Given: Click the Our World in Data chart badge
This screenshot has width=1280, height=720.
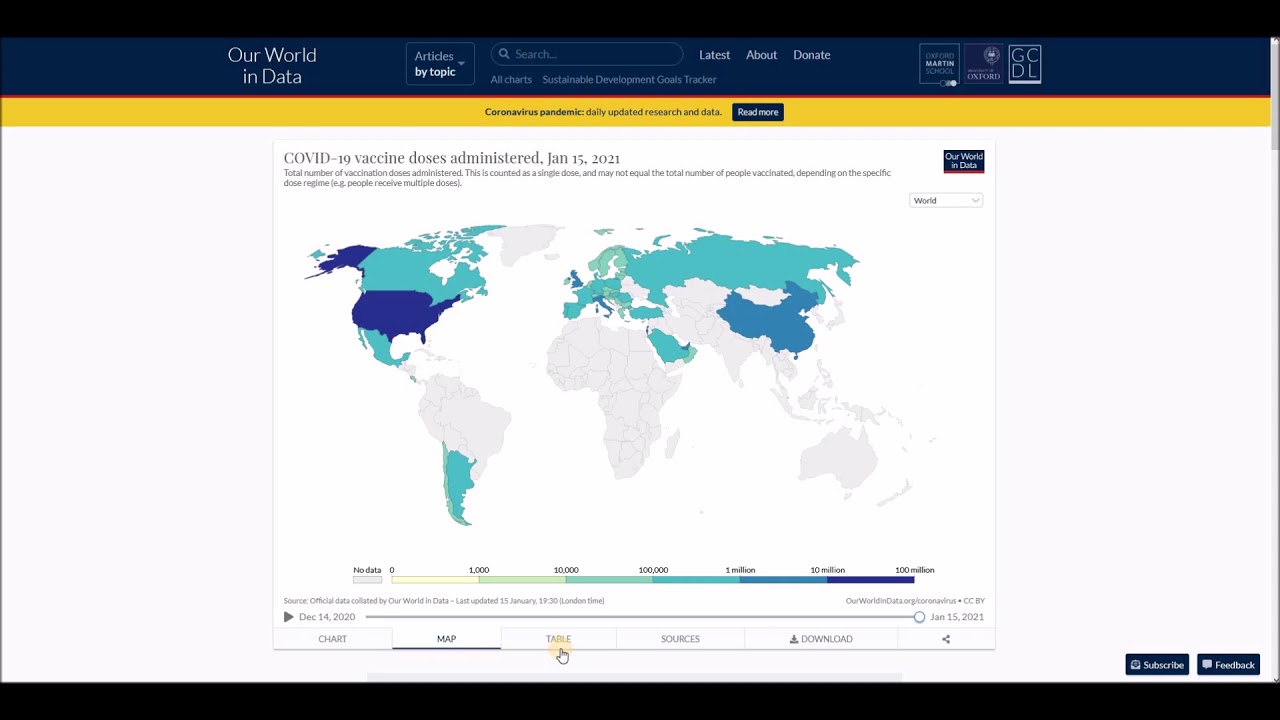Looking at the screenshot, I should [x=963, y=161].
